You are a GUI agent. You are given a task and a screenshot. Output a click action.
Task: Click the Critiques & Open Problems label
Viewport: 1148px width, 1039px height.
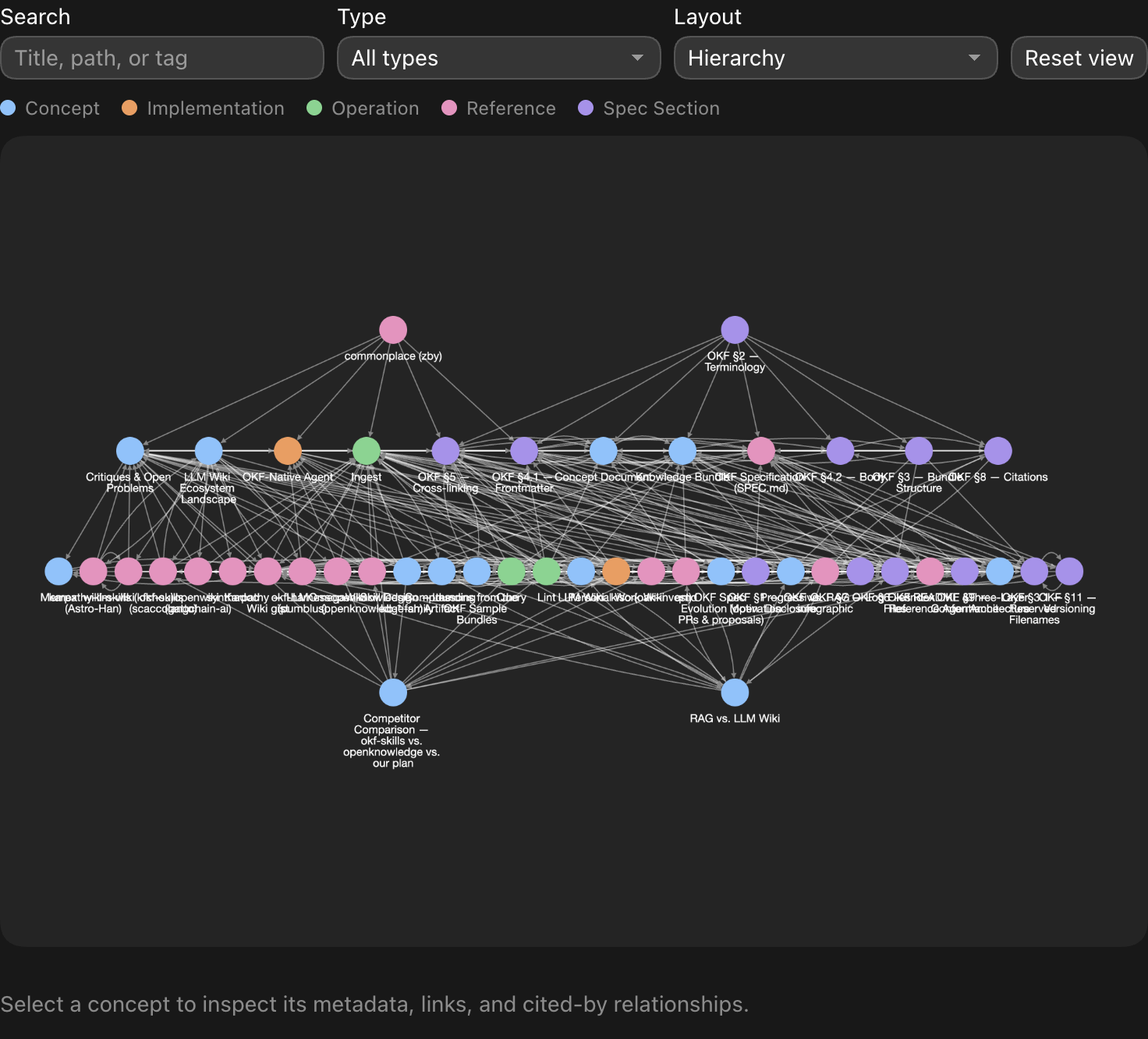click(x=129, y=483)
